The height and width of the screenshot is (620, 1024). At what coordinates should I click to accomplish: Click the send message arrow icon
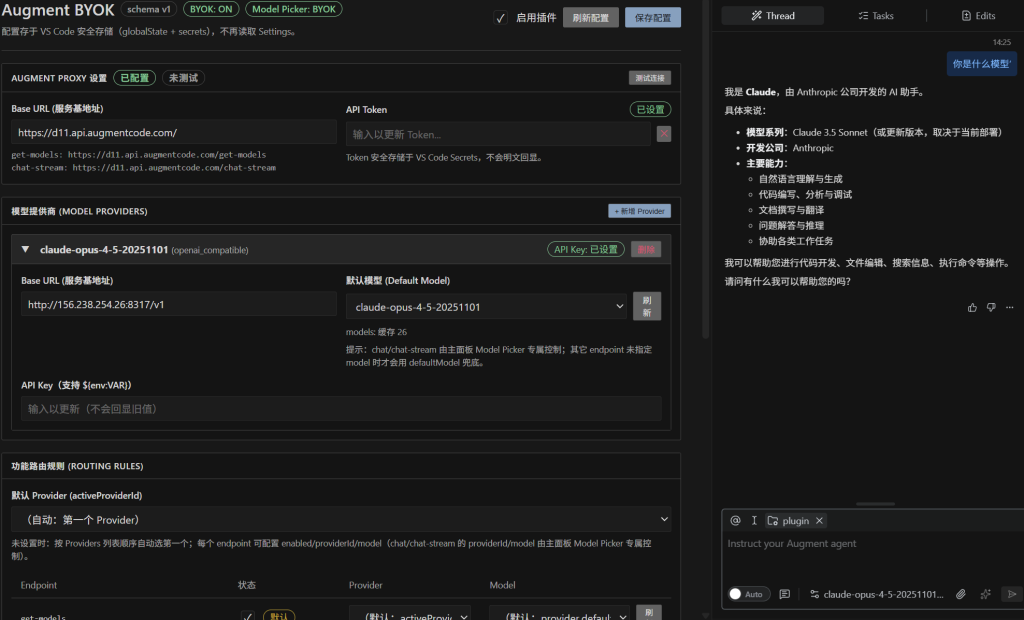tap(1009, 594)
